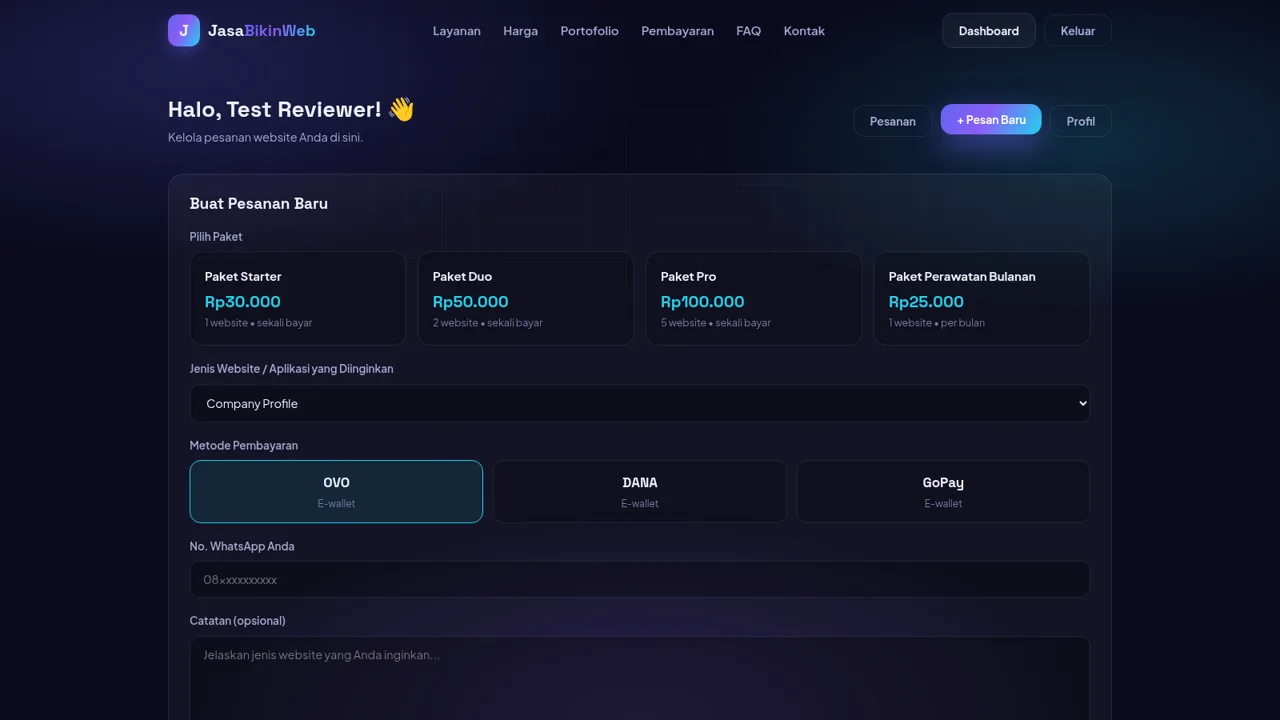Click the Rp30.000 price text
The height and width of the screenshot is (720, 1280).
click(243, 301)
